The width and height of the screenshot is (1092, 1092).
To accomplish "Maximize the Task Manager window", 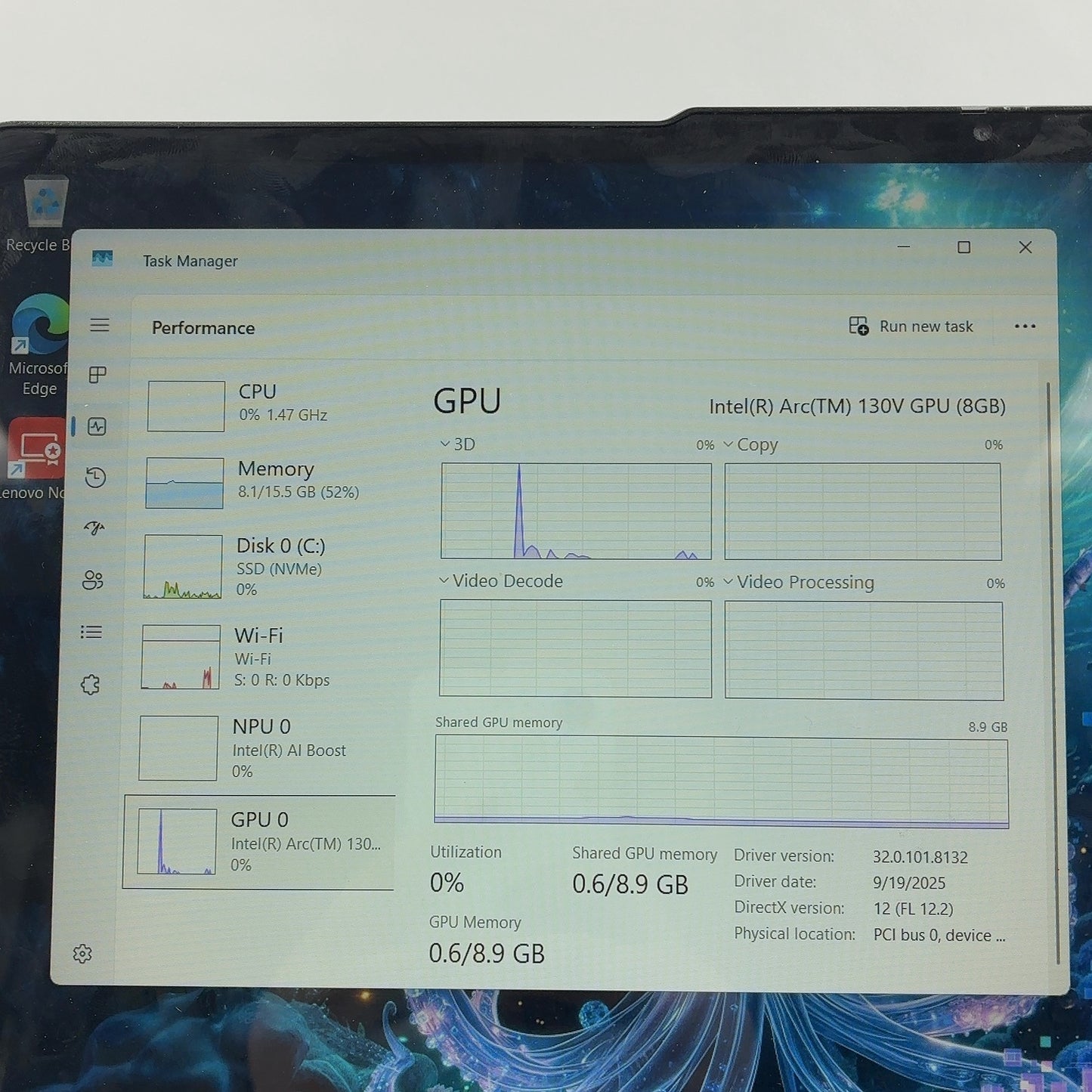I will [964, 247].
